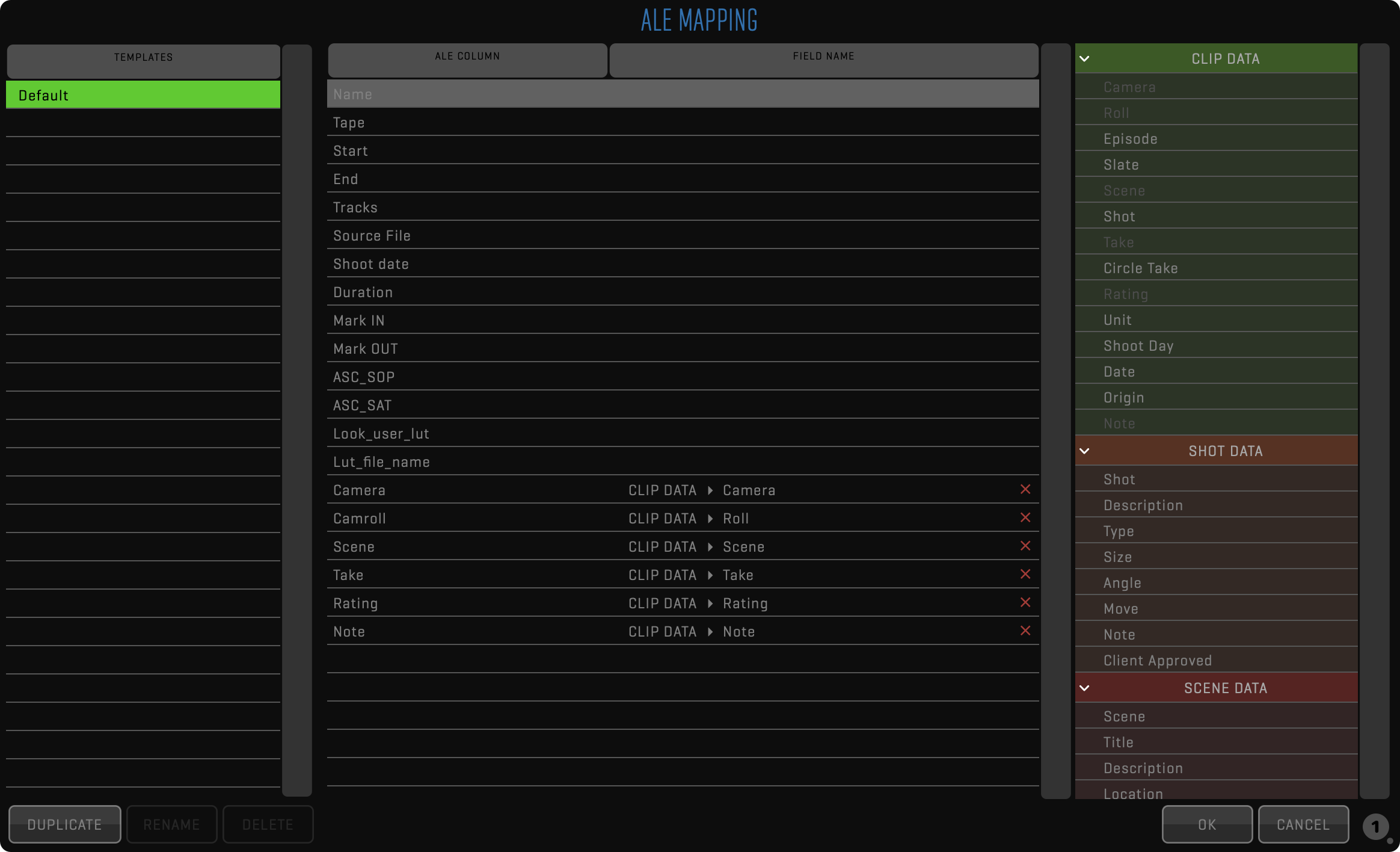Choose Circle Take field
1400x852 pixels.
point(1140,268)
